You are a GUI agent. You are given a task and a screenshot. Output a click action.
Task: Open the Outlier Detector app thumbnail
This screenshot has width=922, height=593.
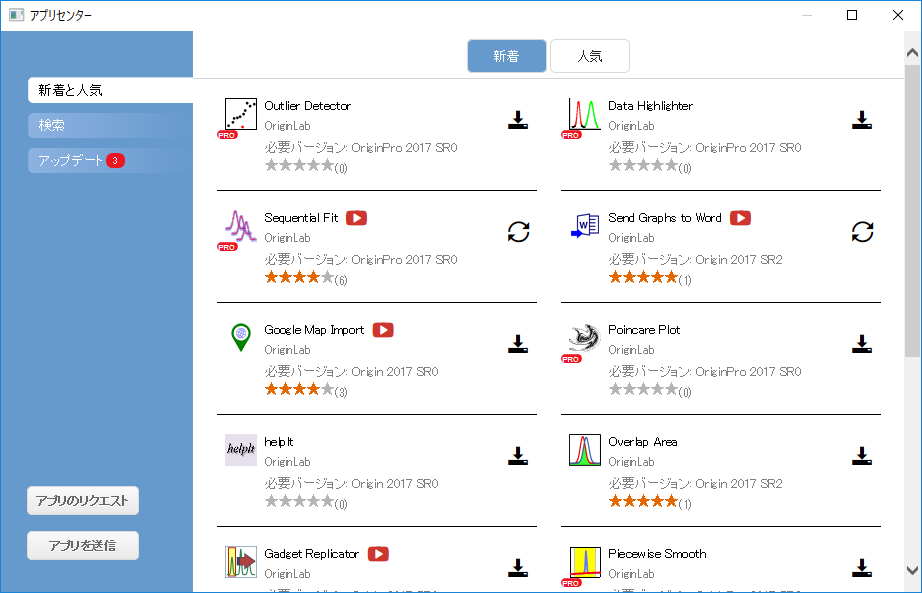point(240,114)
